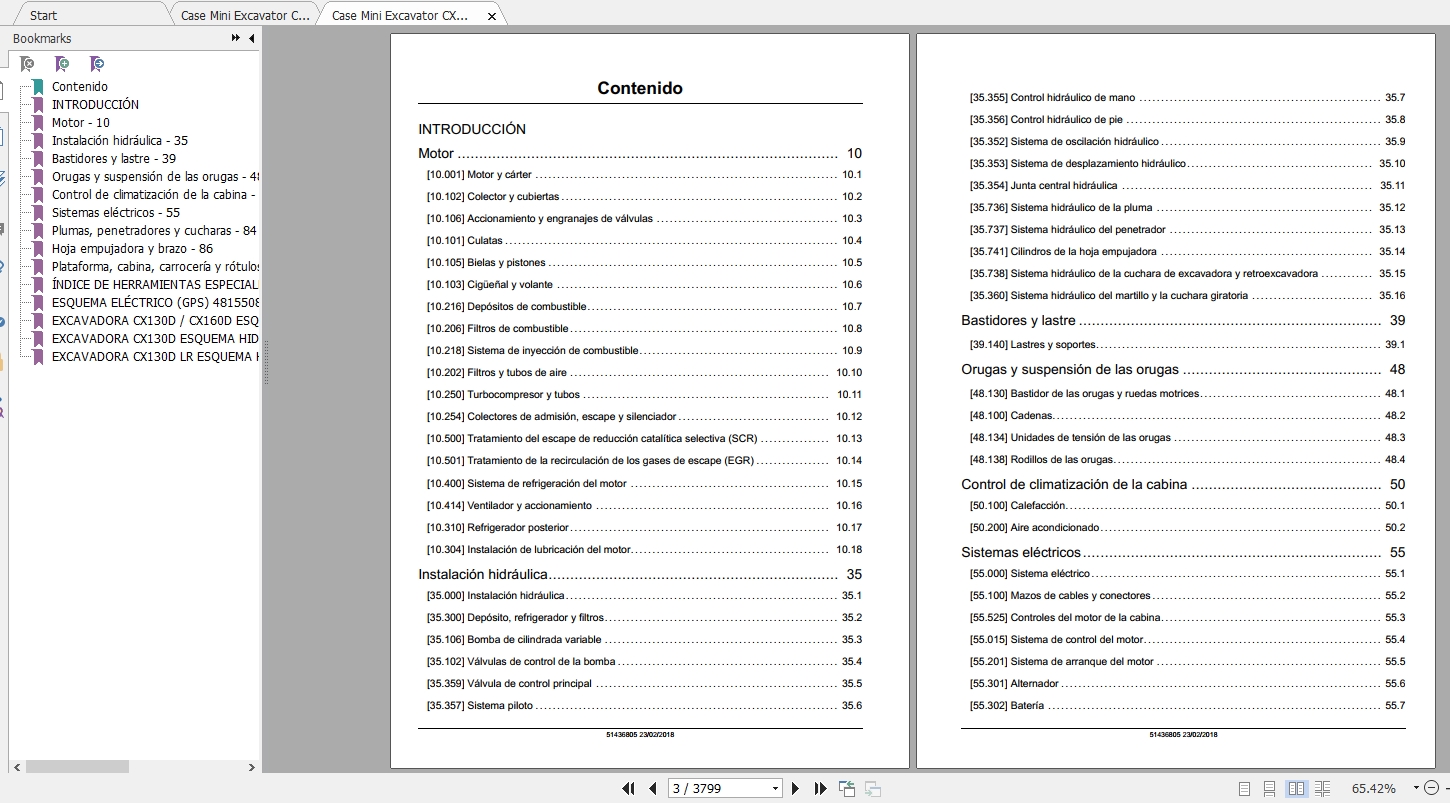The width and height of the screenshot is (1450, 803).
Task: Click the add new bookmark icon
Action: [62, 64]
